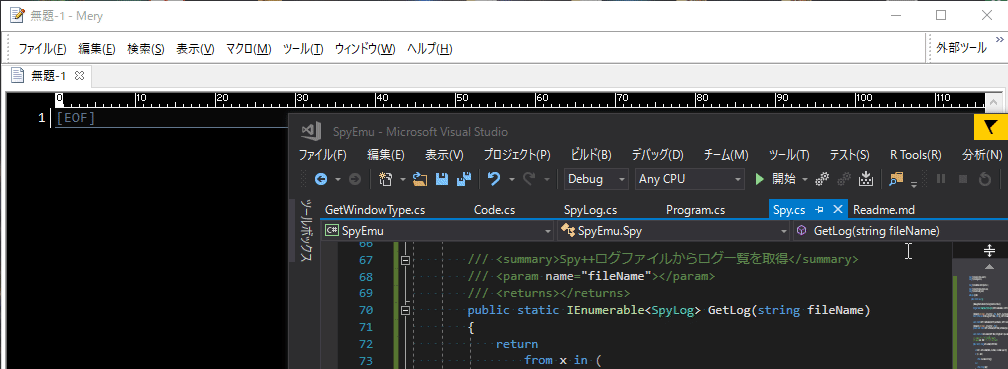Image resolution: width=1008 pixels, height=369 pixels.
Task: Click first gear attach icon after 開始
Action: (822, 179)
